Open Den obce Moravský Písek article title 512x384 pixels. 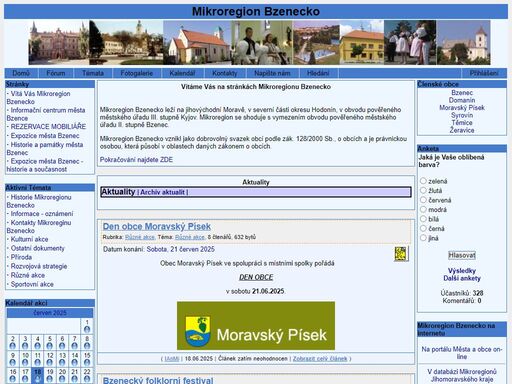tap(157, 227)
